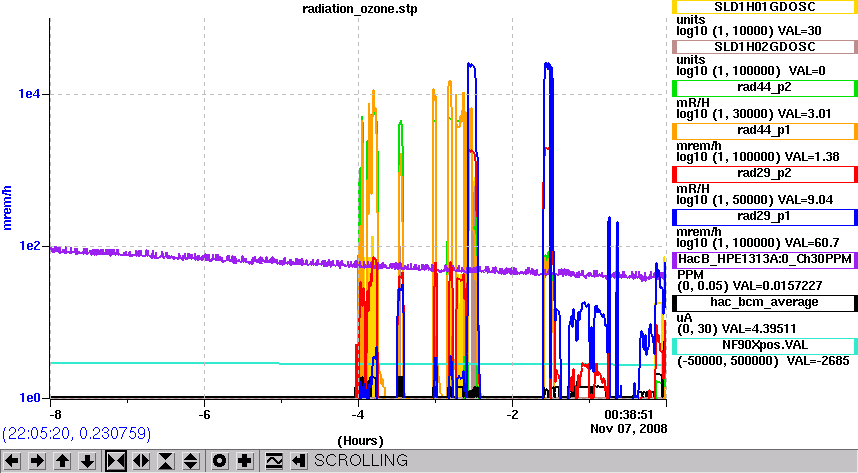Select the orange rad44_p1 legend entry

tap(764, 131)
